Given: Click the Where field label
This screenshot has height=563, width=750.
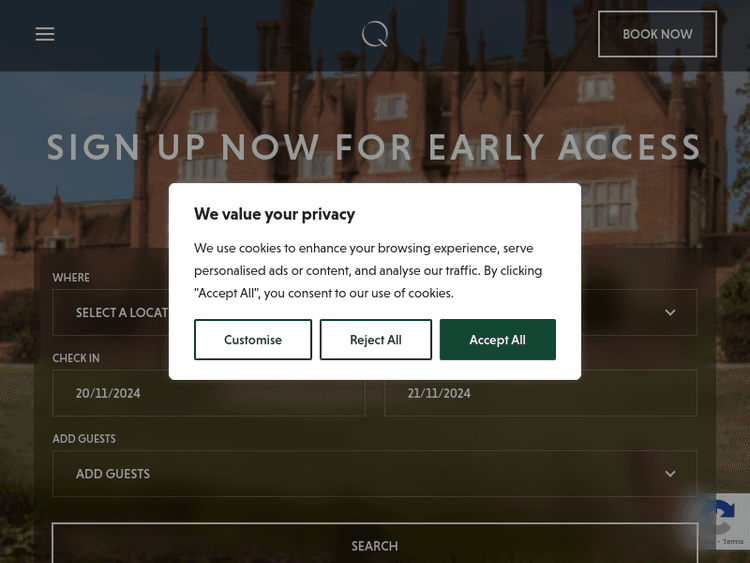Looking at the screenshot, I should (x=71, y=277).
